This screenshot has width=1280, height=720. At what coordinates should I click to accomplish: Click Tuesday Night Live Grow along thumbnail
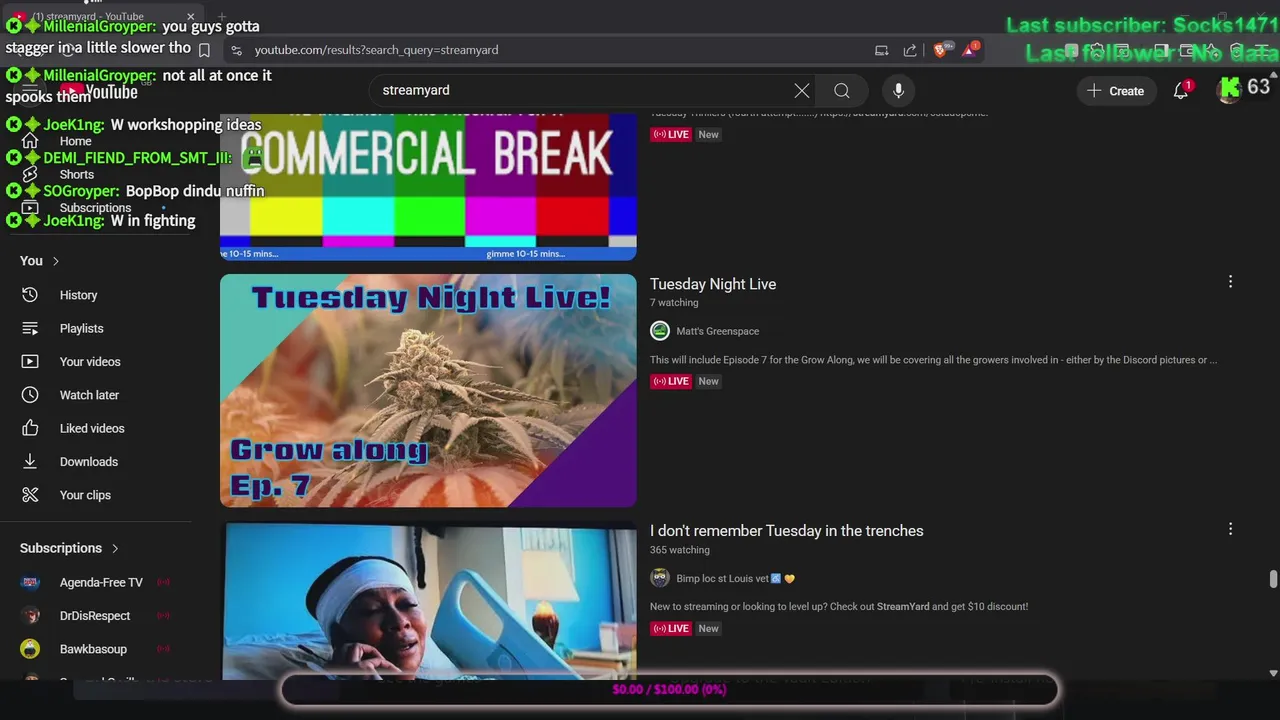(x=428, y=390)
